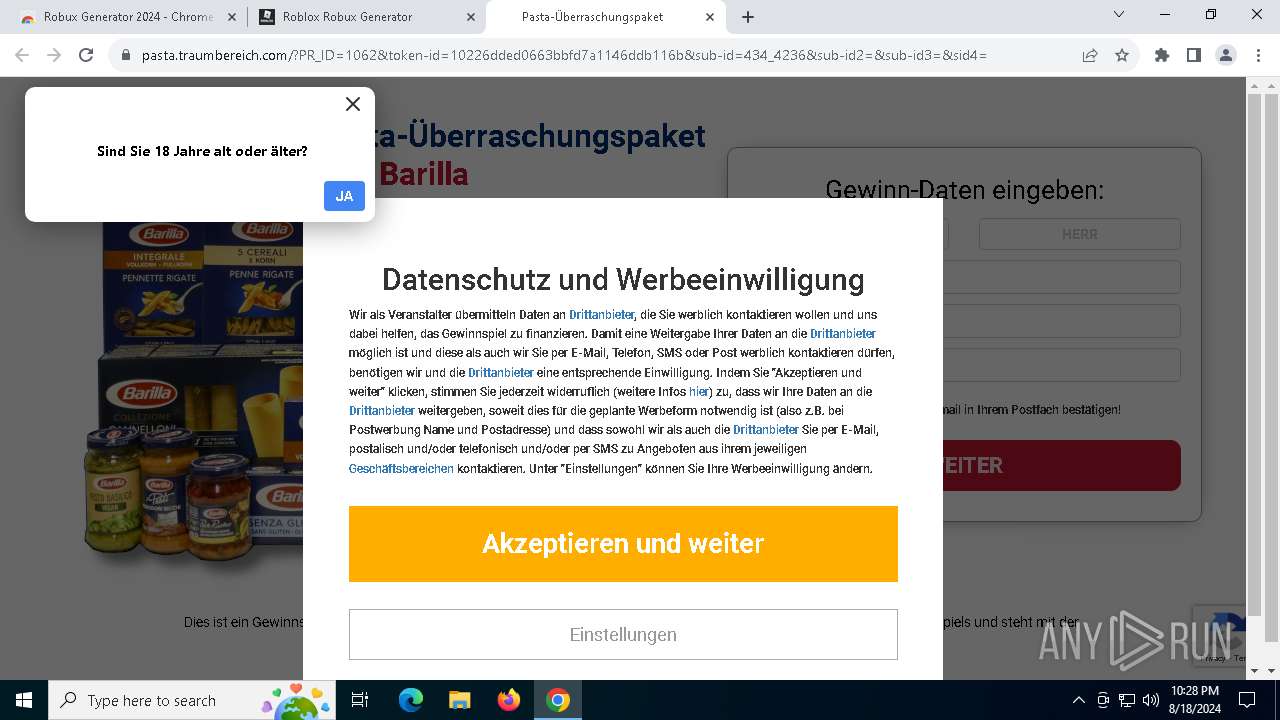Image resolution: width=1280 pixels, height=720 pixels.
Task: Show hidden system tray icons
Action: pyautogui.click(x=1078, y=700)
